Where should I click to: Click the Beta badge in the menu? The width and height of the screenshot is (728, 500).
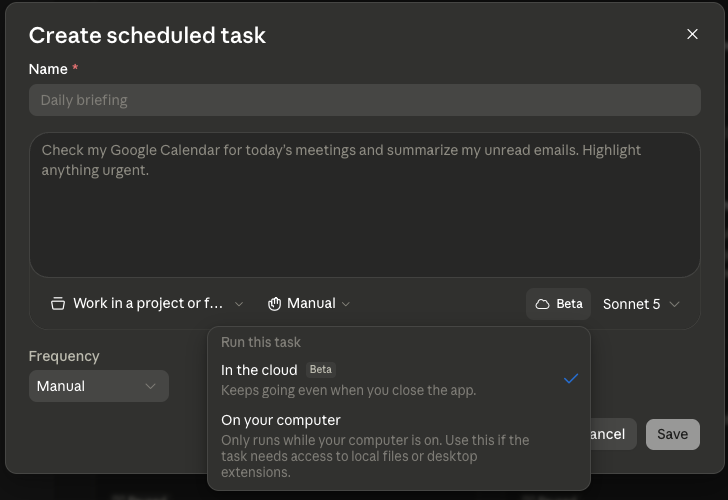point(321,370)
